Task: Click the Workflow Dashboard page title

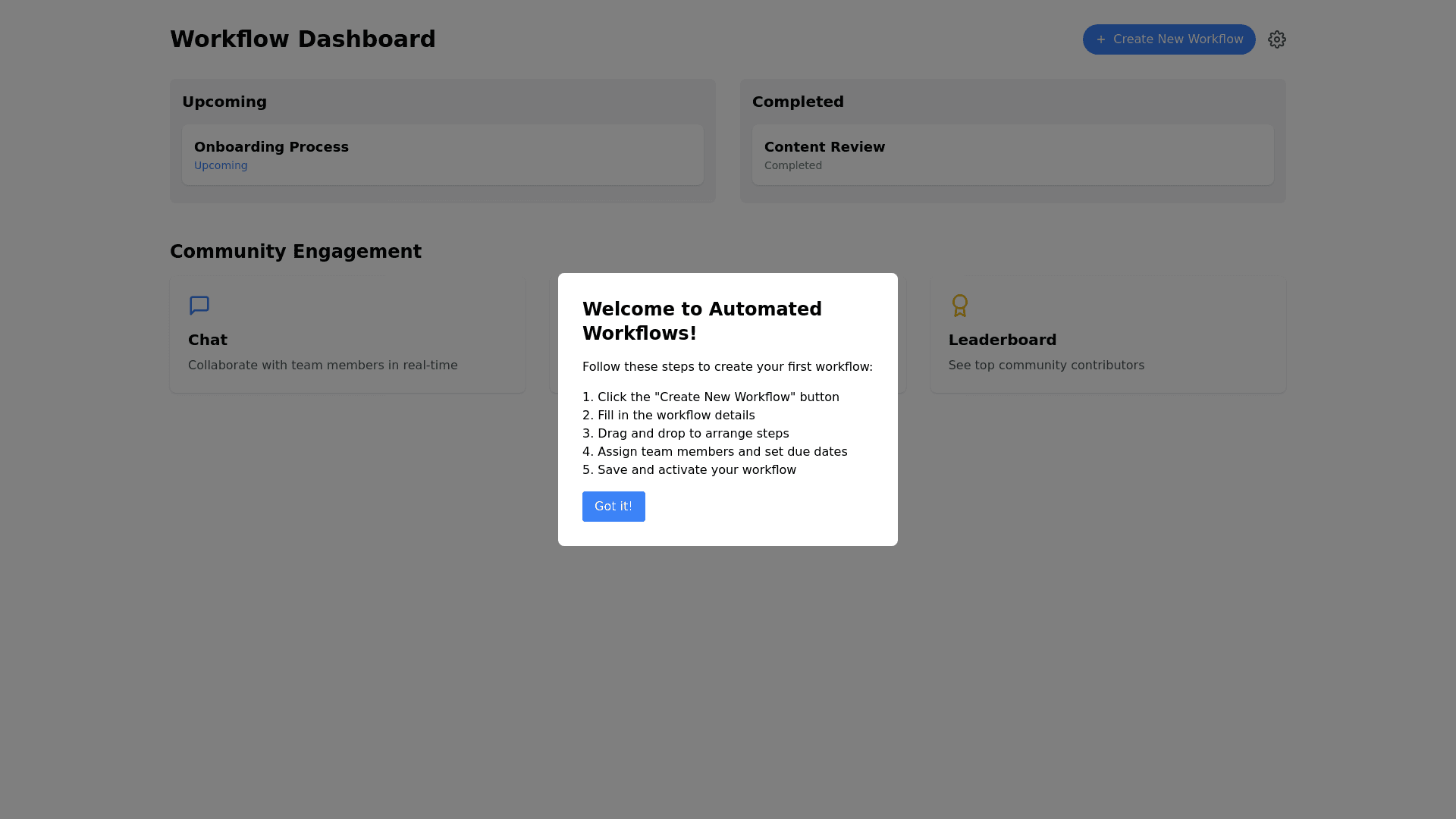Action: [x=303, y=39]
